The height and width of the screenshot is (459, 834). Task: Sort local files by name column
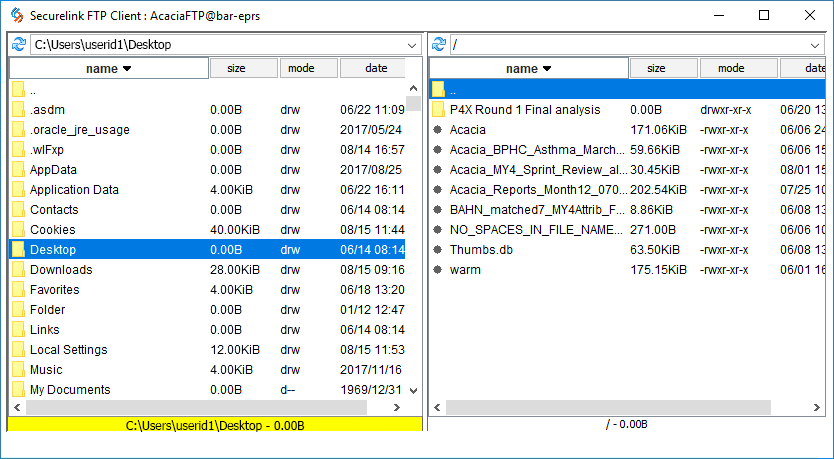[109, 69]
